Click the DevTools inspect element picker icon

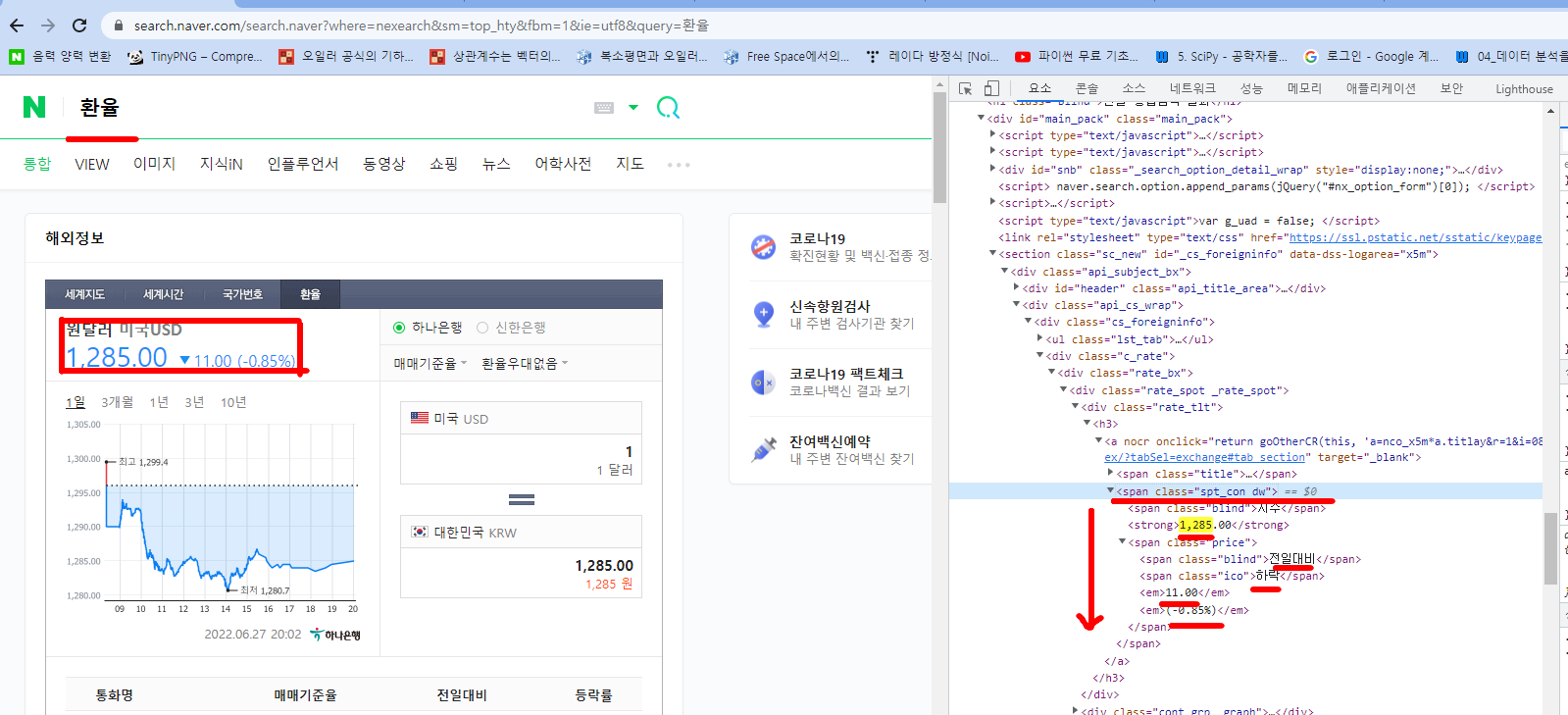pos(966,88)
